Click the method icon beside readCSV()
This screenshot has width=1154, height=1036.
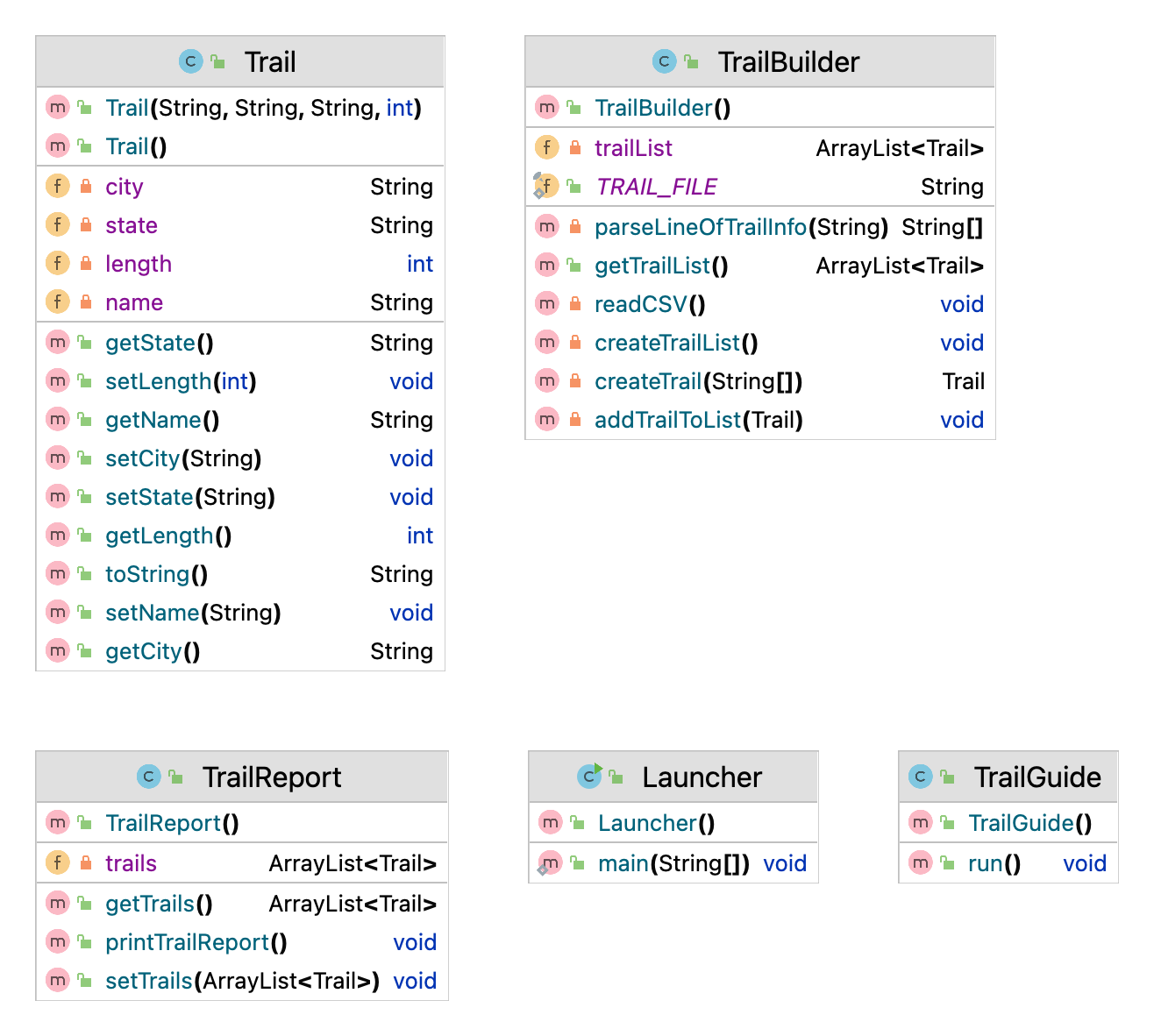pyautogui.click(x=547, y=303)
